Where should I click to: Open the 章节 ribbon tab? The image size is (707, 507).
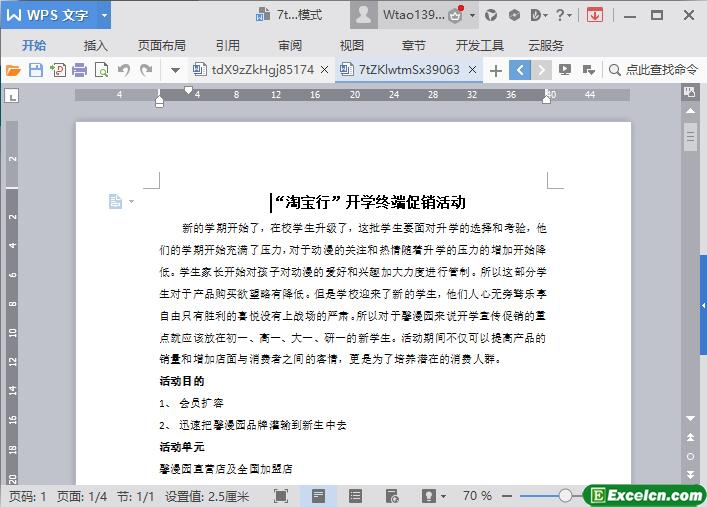pos(413,46)
